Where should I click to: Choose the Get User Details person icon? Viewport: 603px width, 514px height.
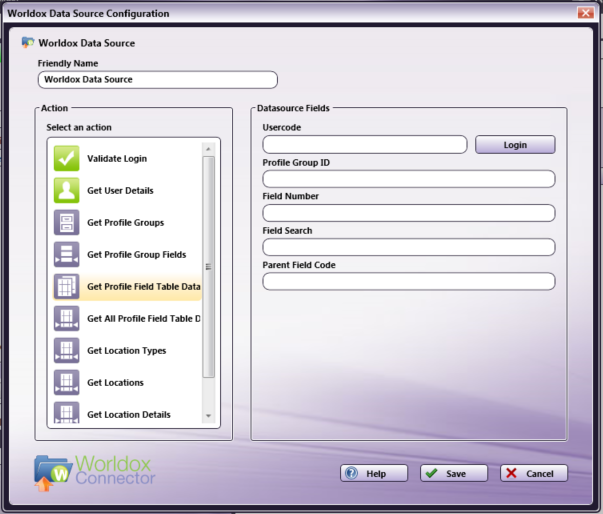67,190
